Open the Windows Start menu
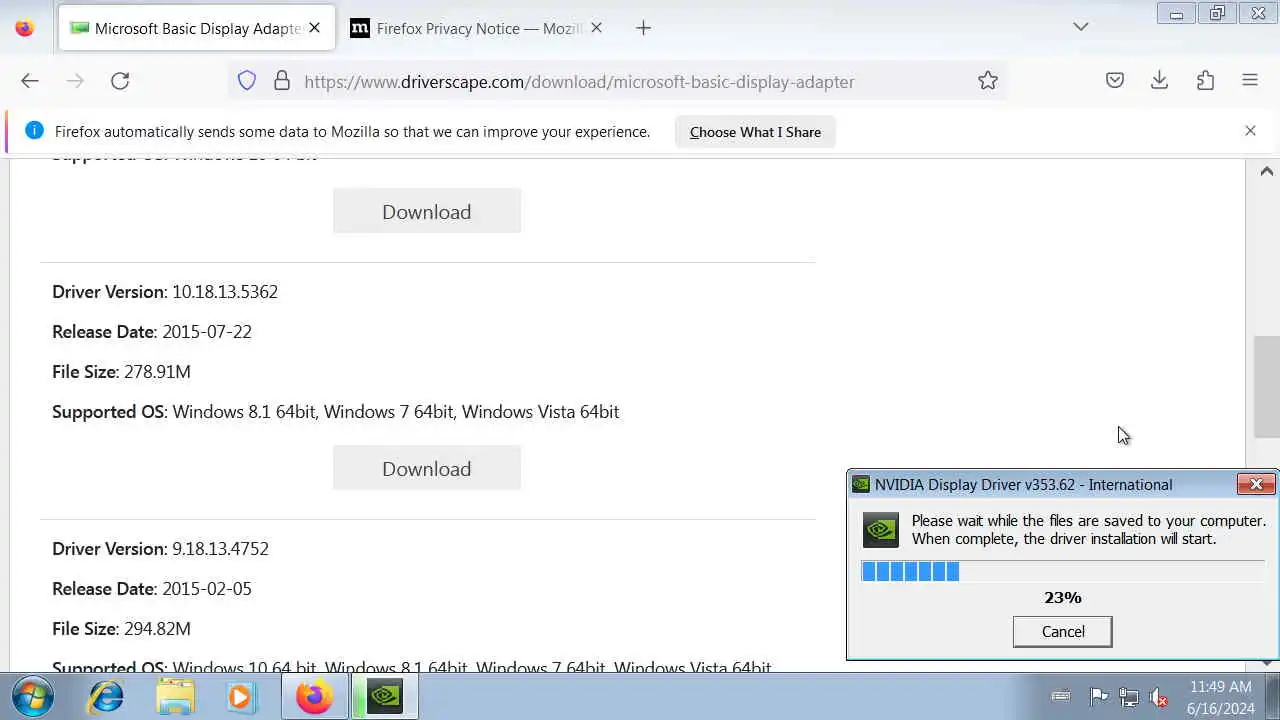1280x720 pixels. (32, 696)
